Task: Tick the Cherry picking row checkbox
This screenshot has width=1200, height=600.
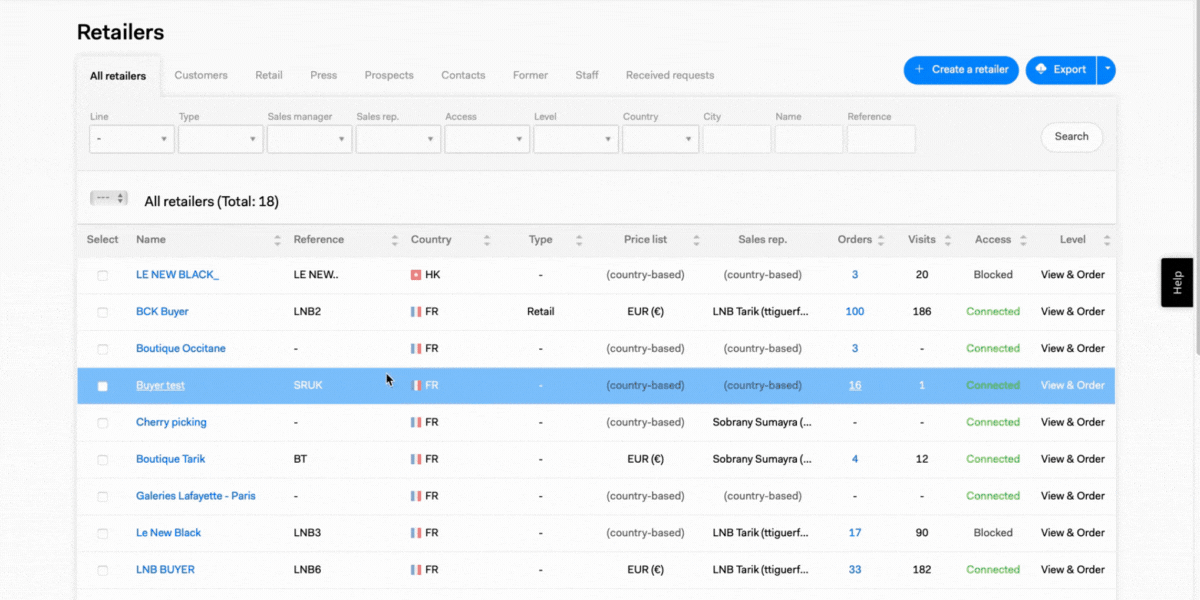Action: 102,423
